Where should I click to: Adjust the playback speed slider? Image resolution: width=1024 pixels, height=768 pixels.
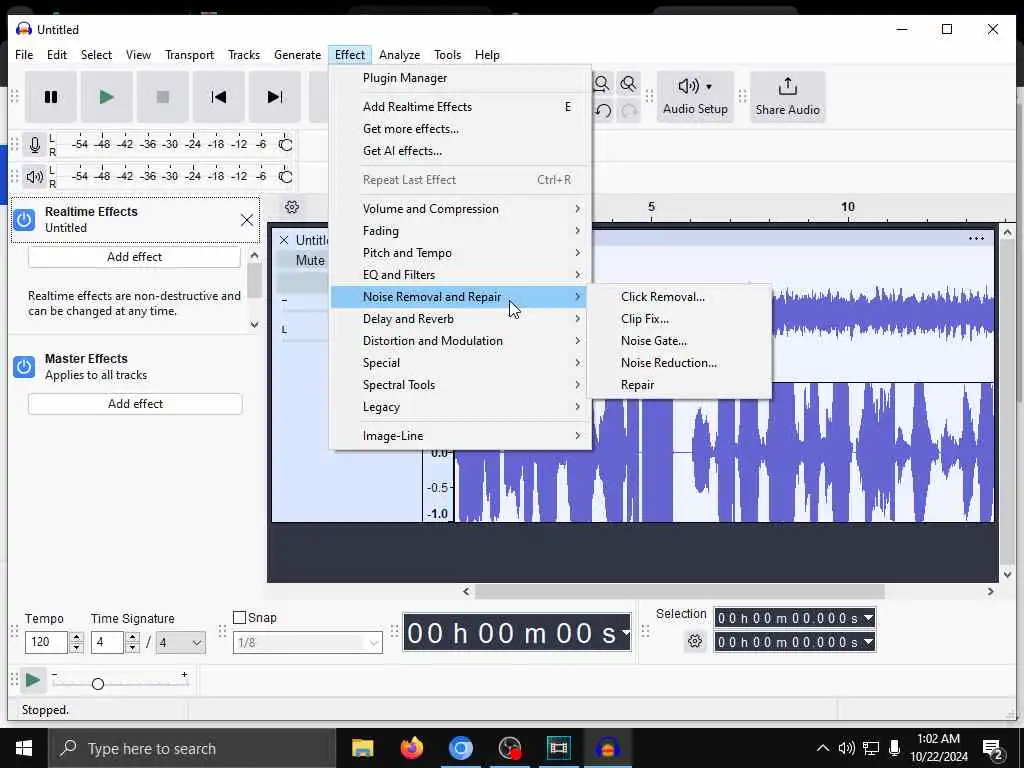(98, 684)
